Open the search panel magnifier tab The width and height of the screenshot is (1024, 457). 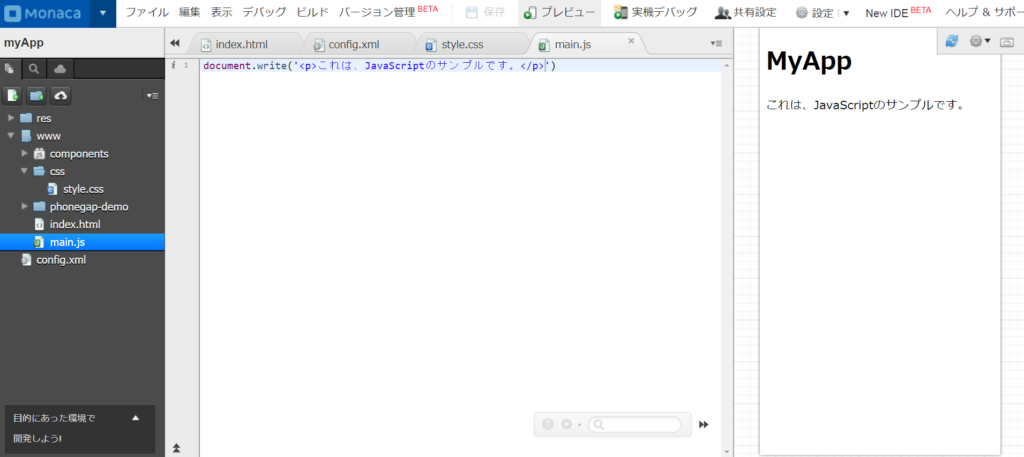coord(34,69)
